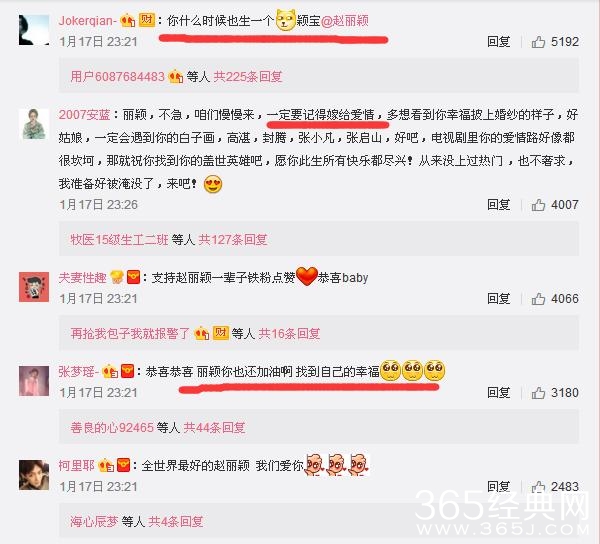Click the 财 badge beside Jokerqian's name
This screenshot has height=544, width=600.
tap(146, 20)
